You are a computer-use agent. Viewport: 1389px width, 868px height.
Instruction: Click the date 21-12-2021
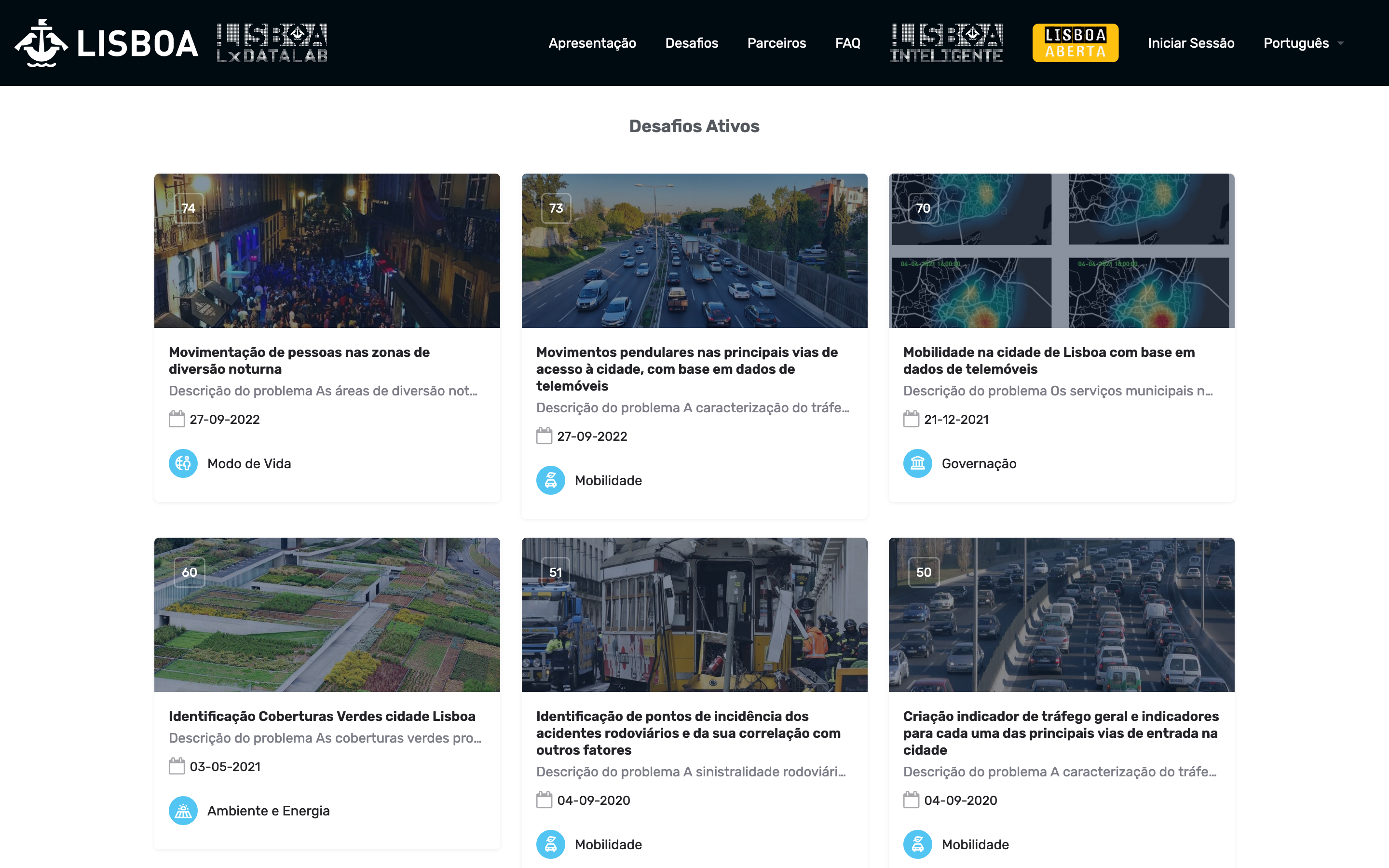click(956, 419)
